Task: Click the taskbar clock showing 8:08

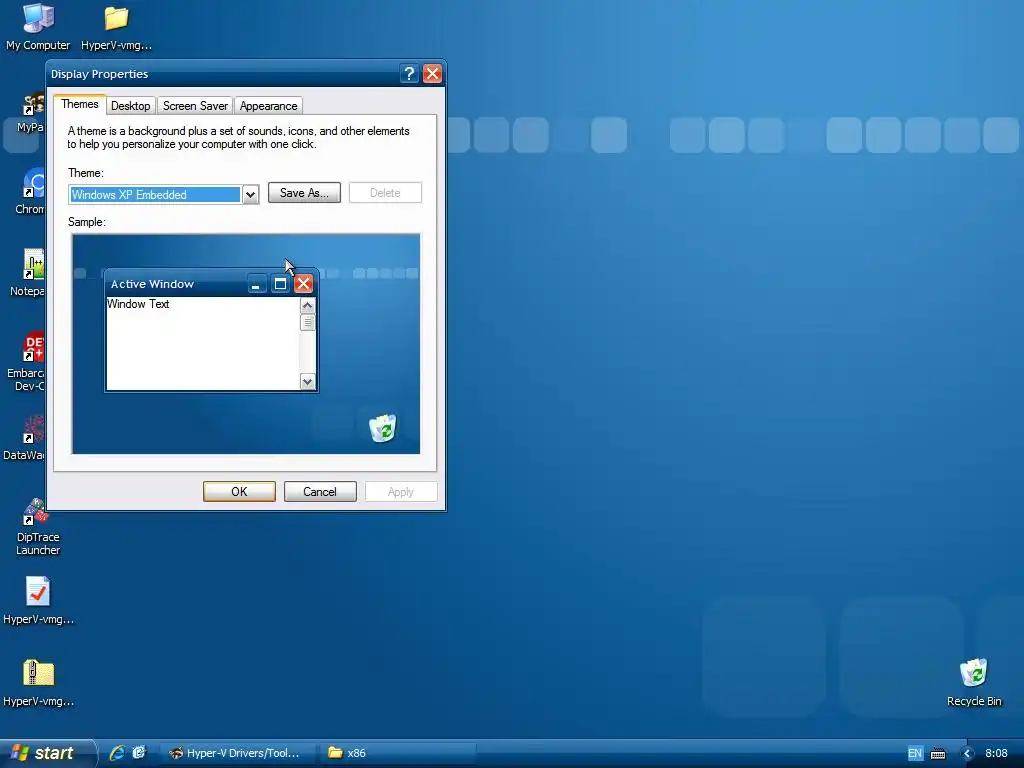Action: 996,753
